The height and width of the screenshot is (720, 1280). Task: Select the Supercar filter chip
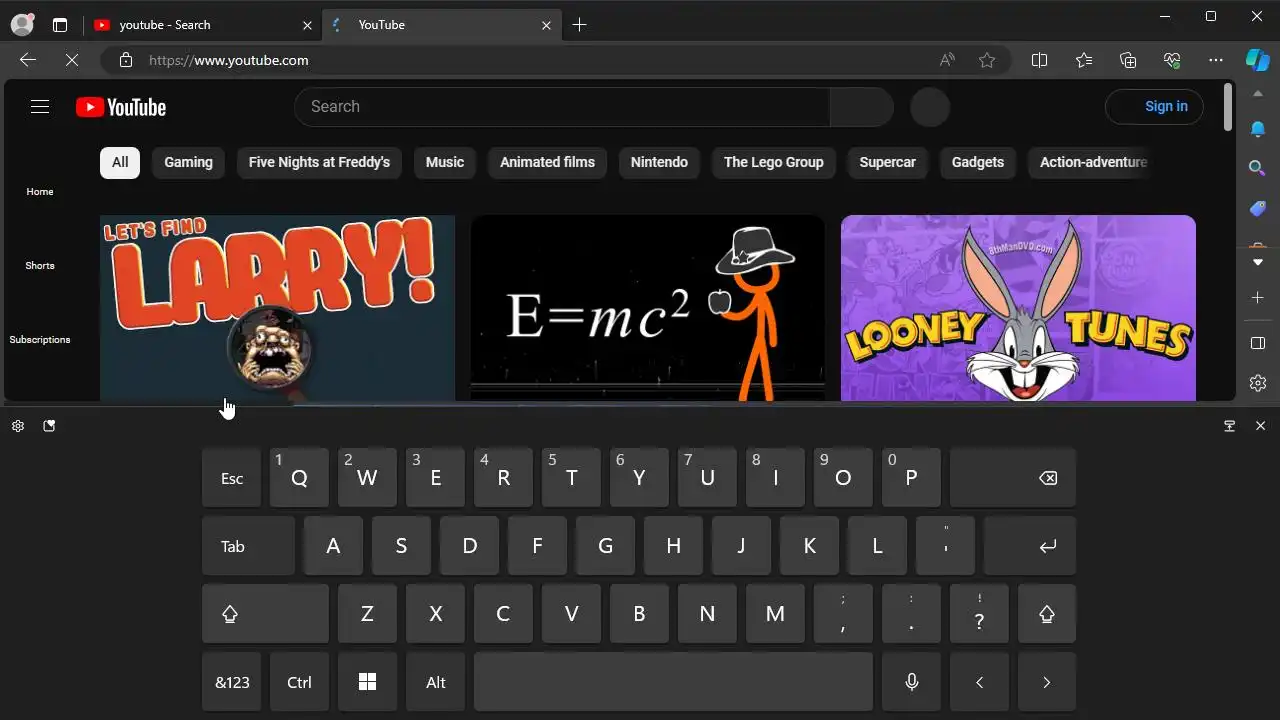(887, 162)
